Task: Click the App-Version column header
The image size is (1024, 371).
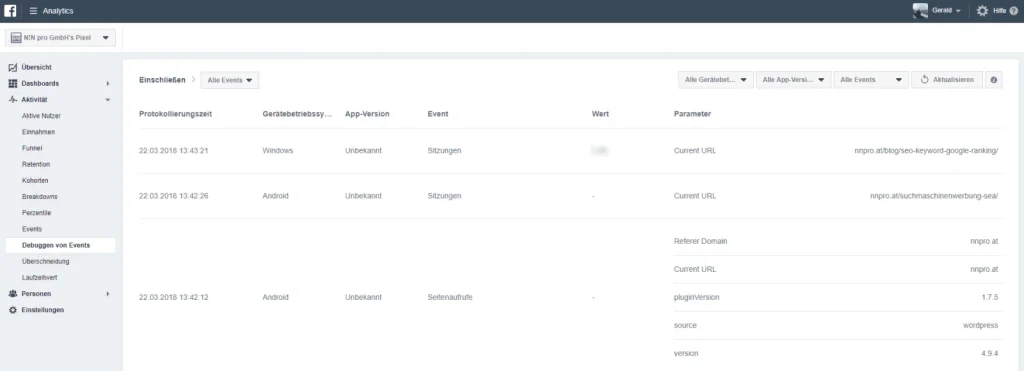Action: [367, 114]
